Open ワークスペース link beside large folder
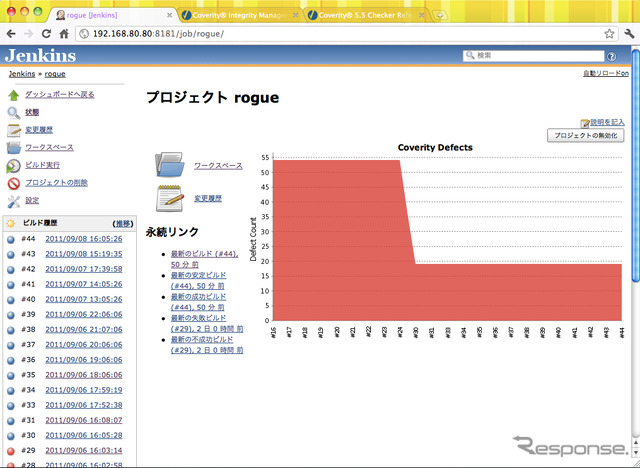640x468 pixels. point(218,166)
